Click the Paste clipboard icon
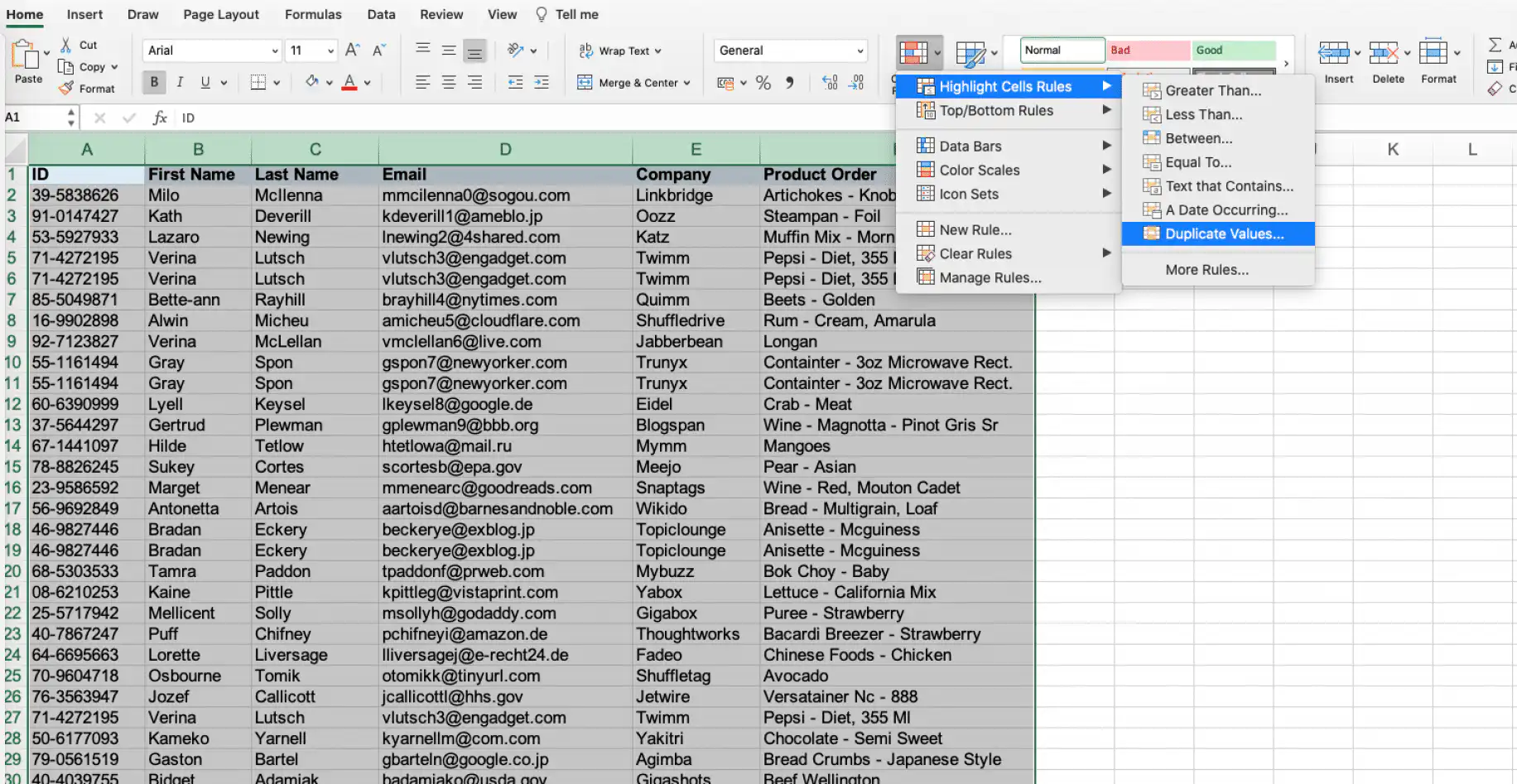This screenshot has width=1517, height=784. 26,55
